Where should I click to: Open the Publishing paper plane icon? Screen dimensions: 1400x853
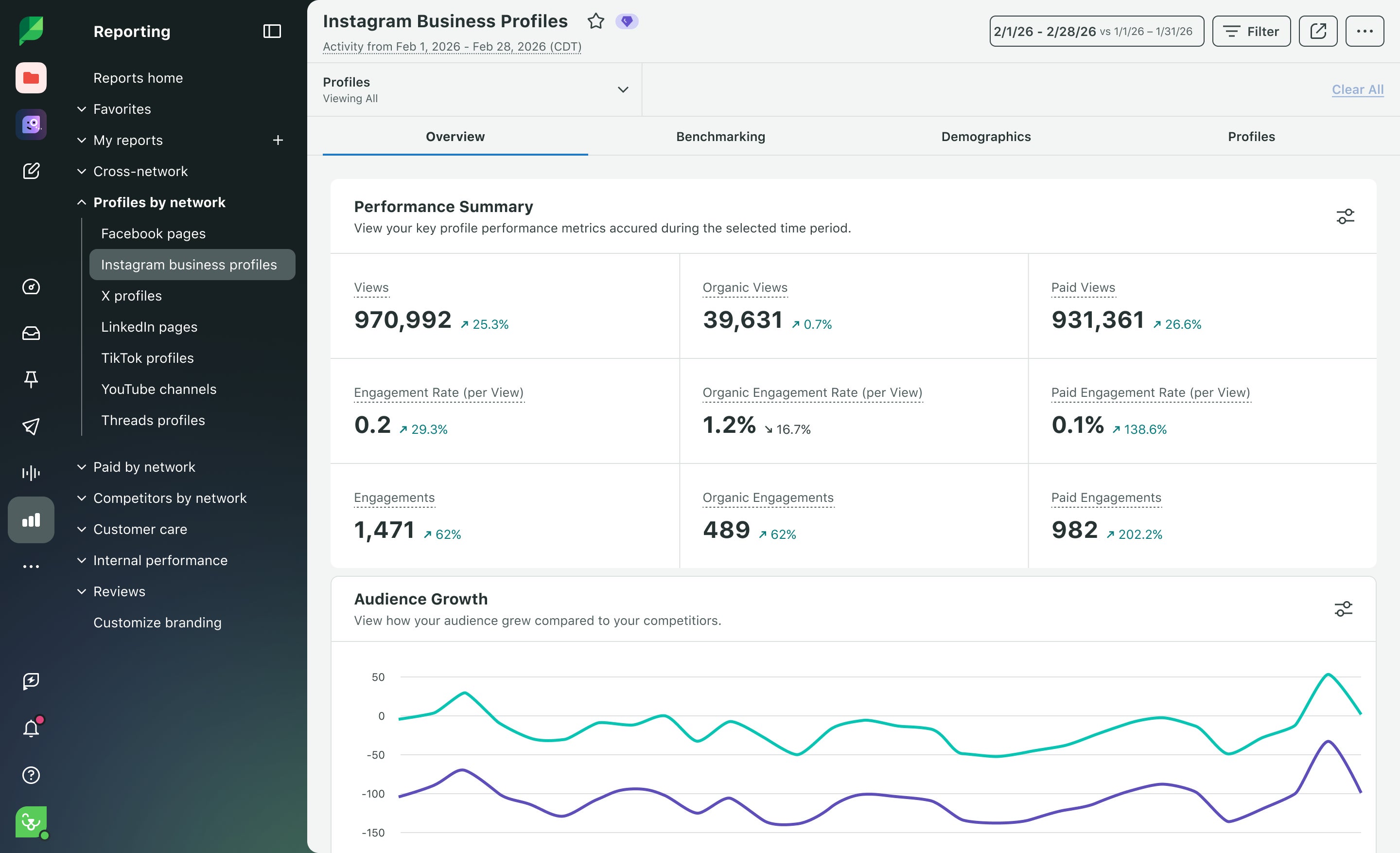[31, 426]
